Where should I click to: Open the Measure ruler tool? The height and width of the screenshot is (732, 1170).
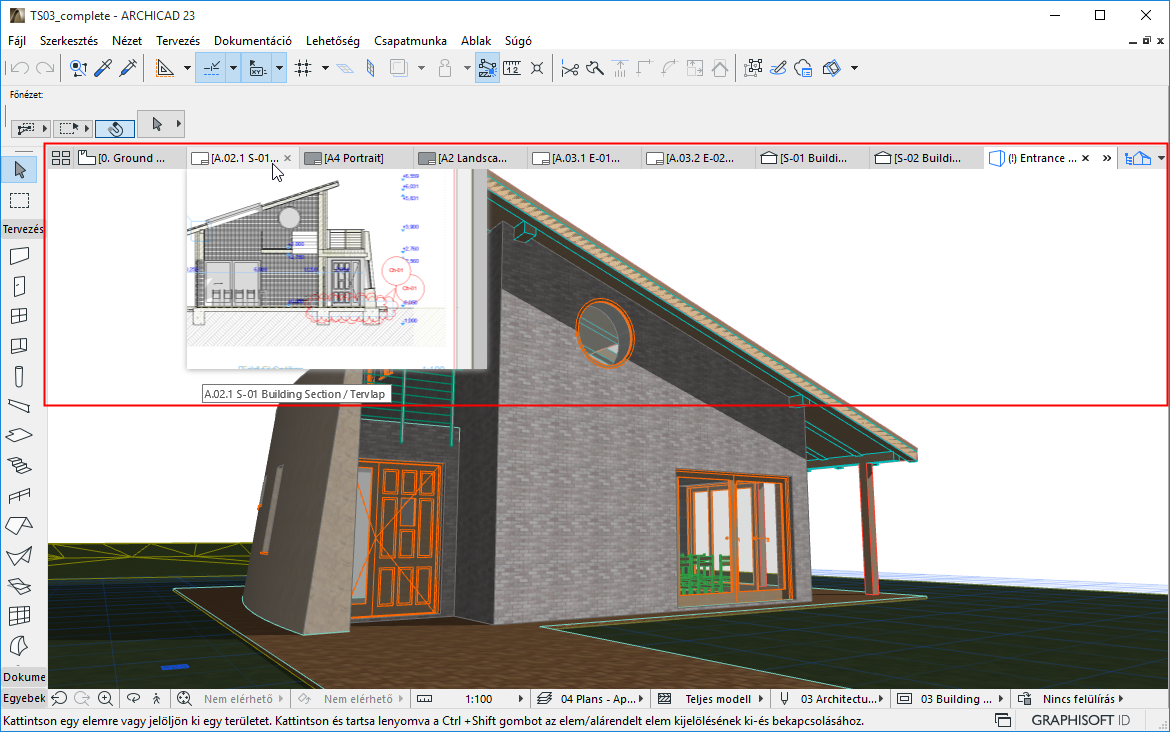point(512,68)
